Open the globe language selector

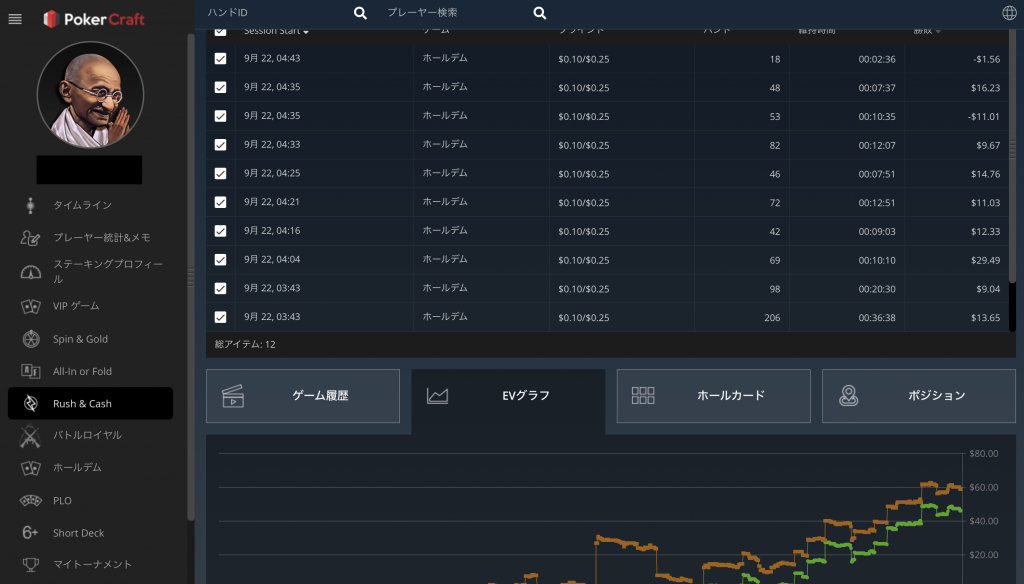pos(1009,13)
